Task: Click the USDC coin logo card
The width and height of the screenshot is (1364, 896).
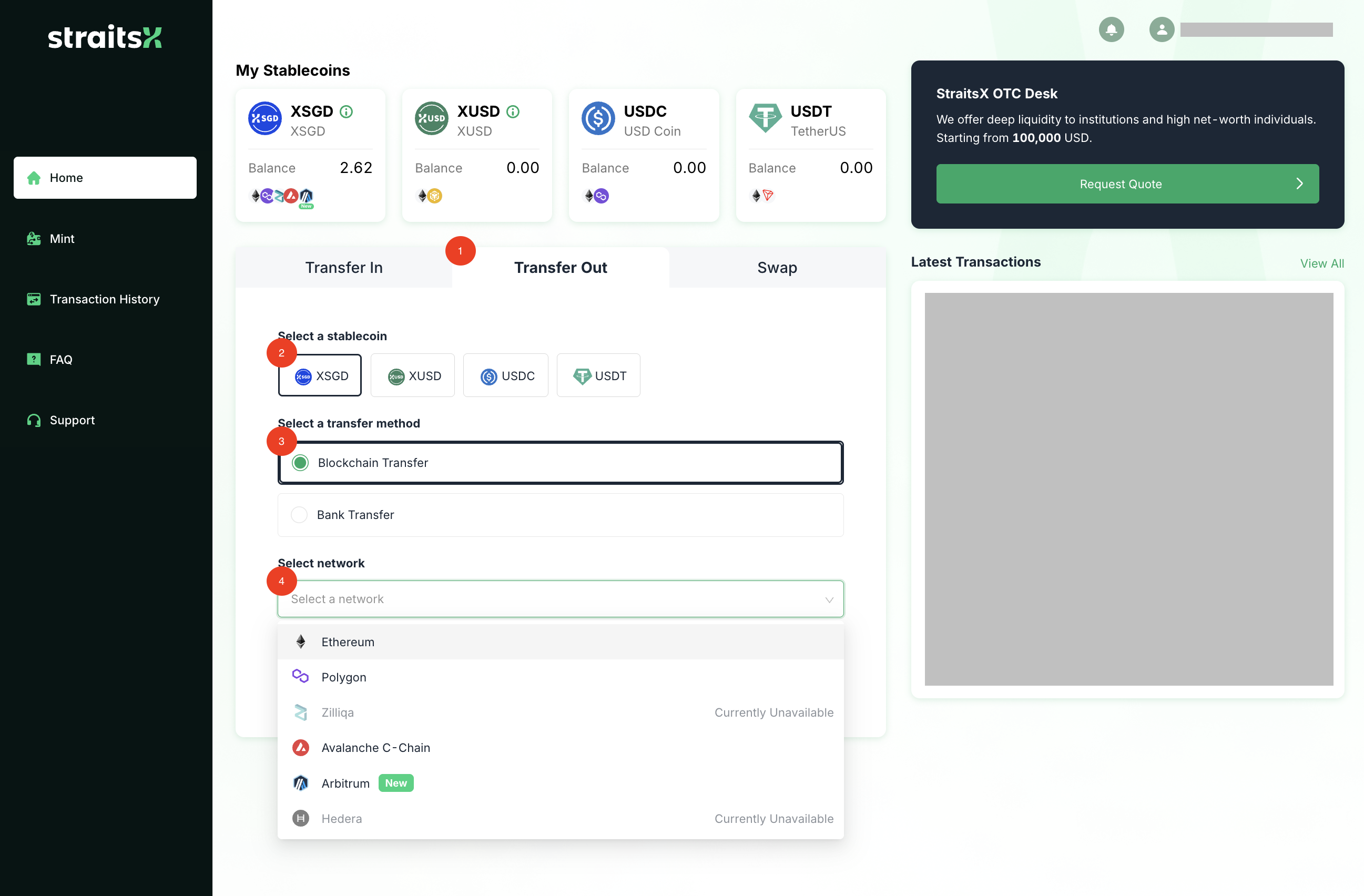Action: coord(598,119)
